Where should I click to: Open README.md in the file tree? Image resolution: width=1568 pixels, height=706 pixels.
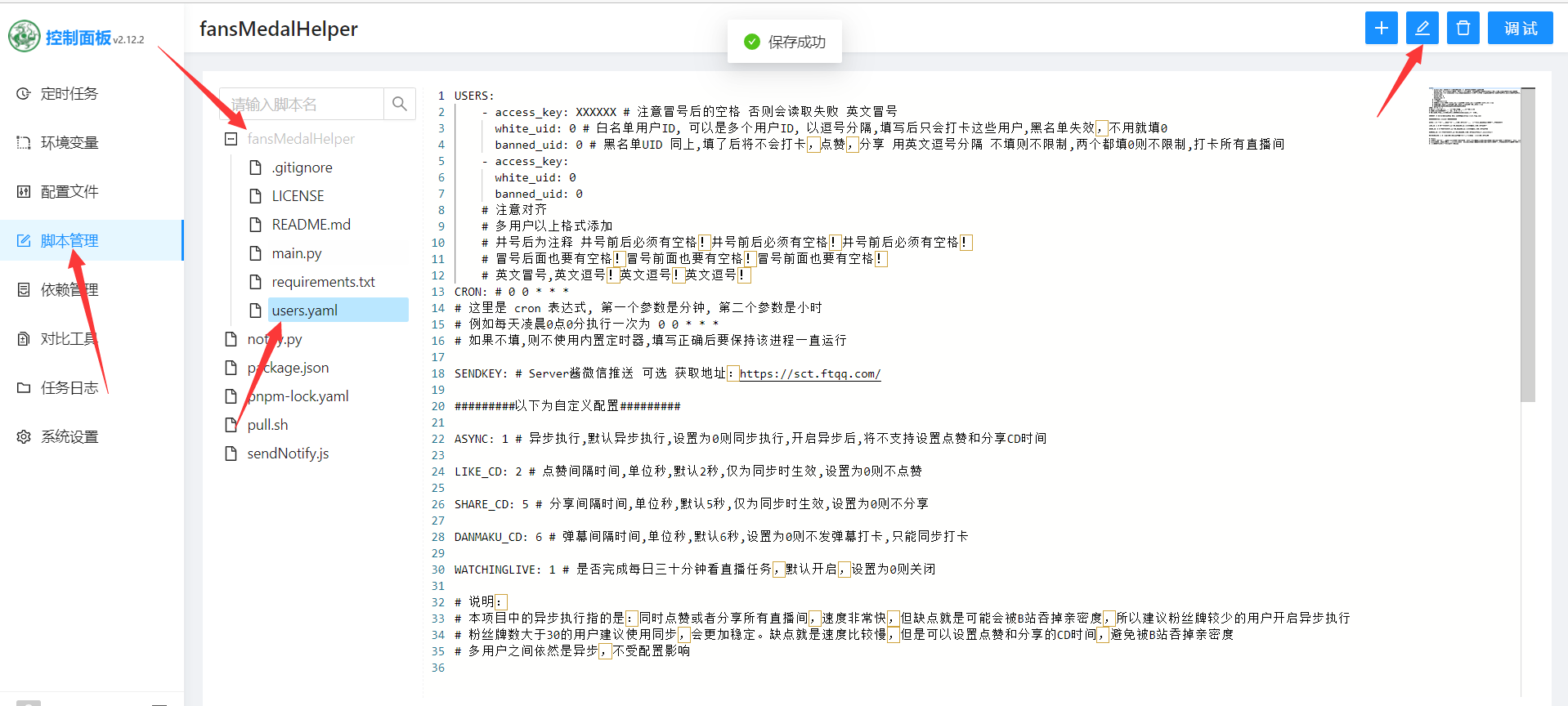click(x=311, y=225)
